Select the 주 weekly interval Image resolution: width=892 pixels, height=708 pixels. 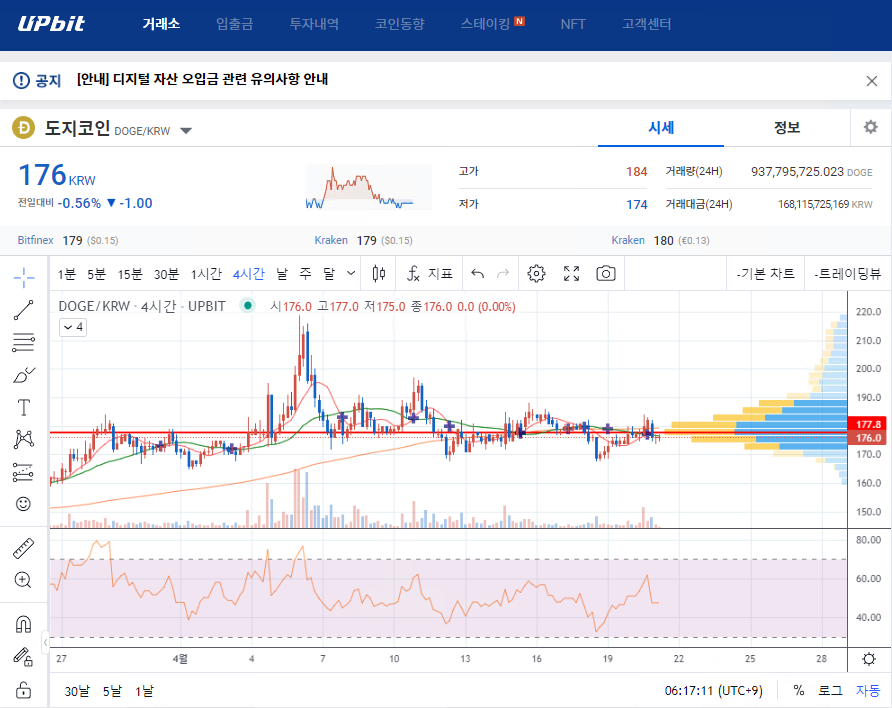click(x=305, y=274)
